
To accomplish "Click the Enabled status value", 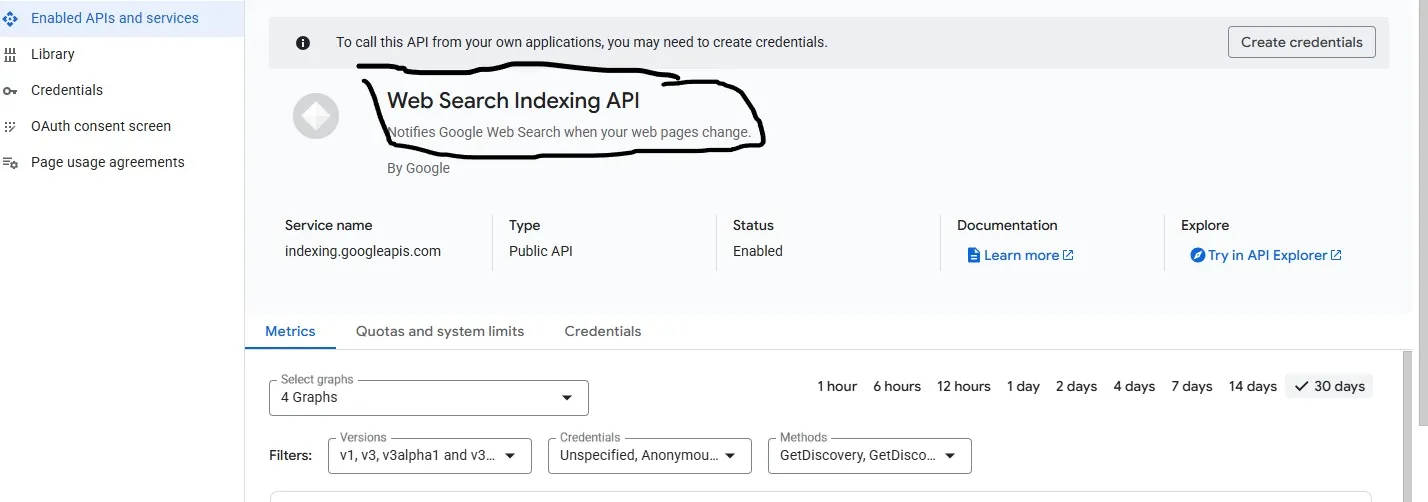I will click(x=758, y=251).
